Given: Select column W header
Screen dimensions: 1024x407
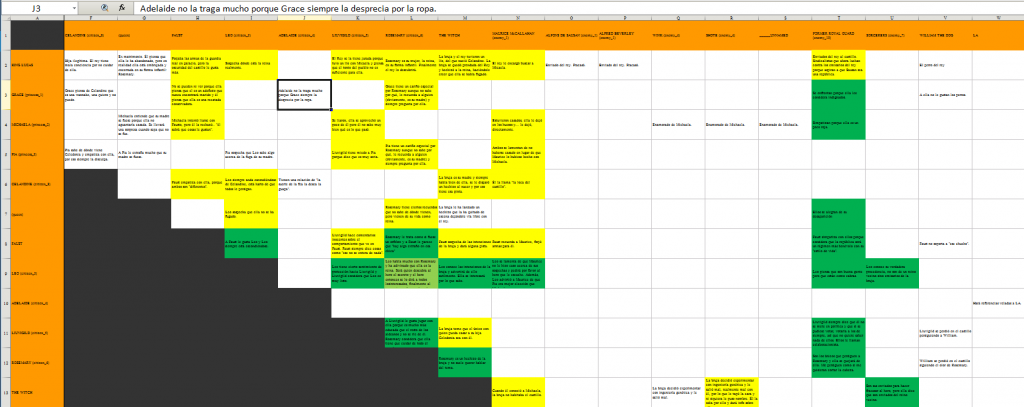Looking at the screenshot, I should pyautogui.click(x=996, y=17).
